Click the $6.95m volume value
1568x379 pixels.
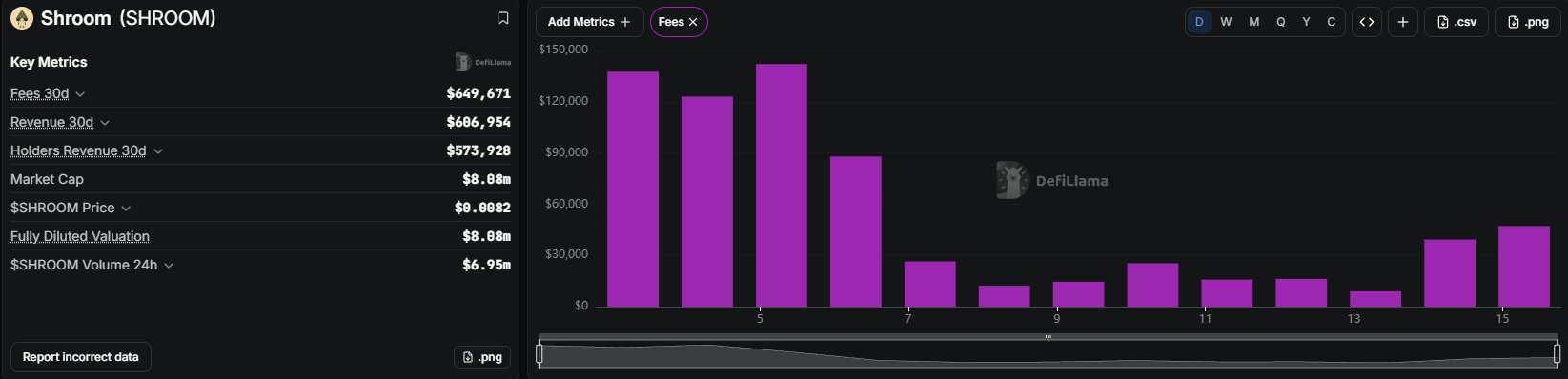[x=486, y=265]
